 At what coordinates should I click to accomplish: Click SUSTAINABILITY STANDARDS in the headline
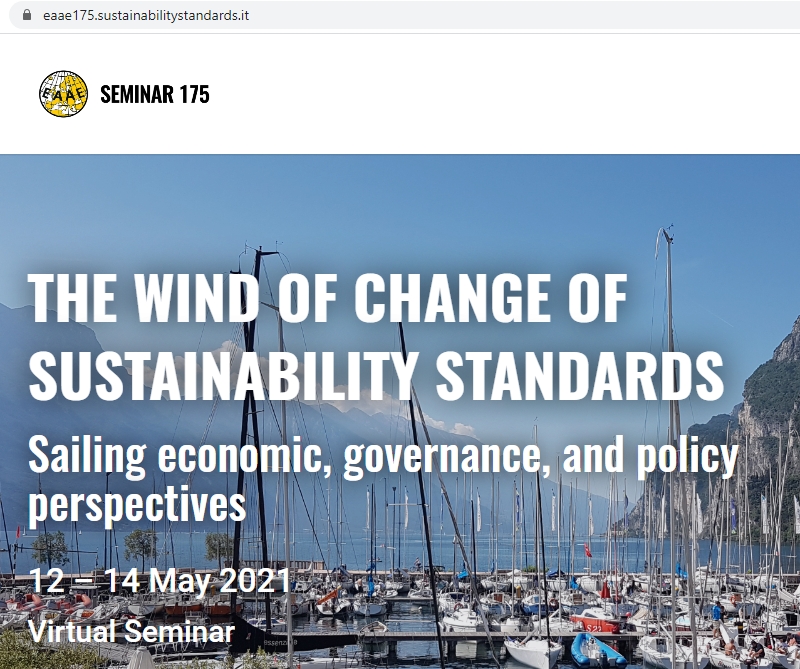click(378, 377)
